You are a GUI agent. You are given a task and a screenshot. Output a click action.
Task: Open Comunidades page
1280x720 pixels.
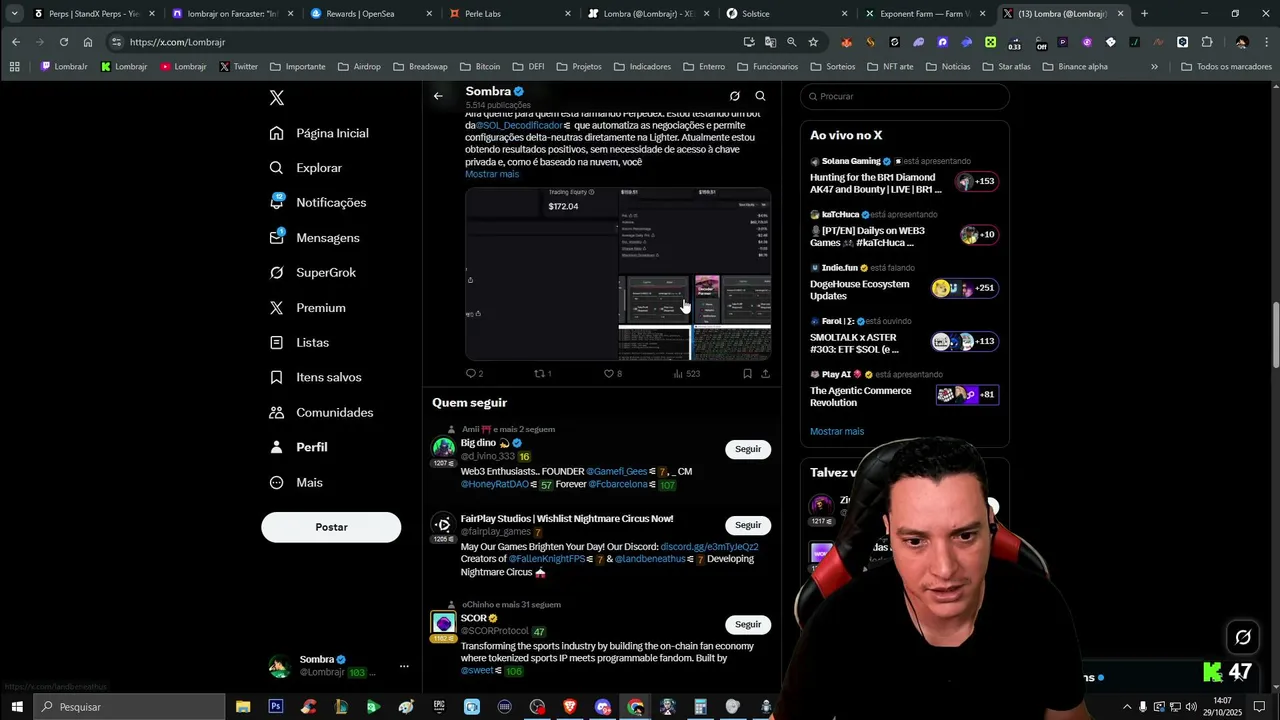click(x=321, y=412)
